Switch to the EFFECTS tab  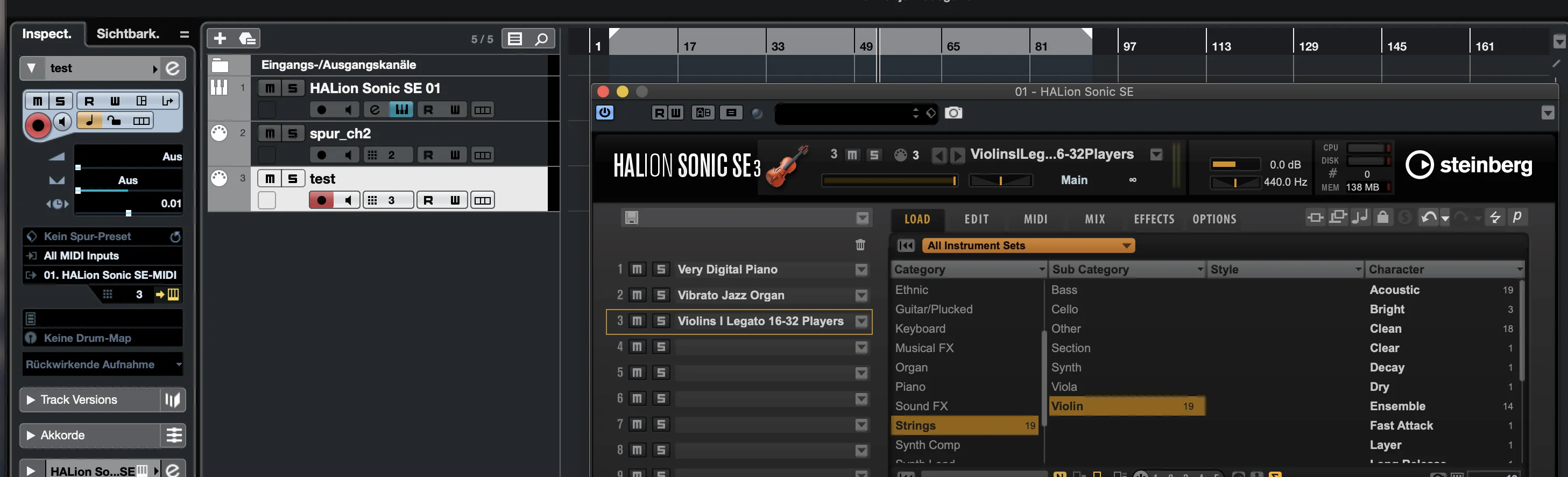point(1154,219)
